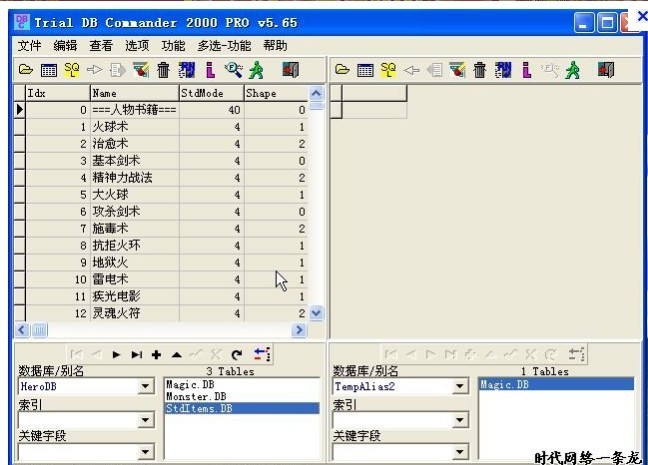The height and width of the screenshot is (465, 648).
Task: Click the Name column header
Action: pos(135,93)
